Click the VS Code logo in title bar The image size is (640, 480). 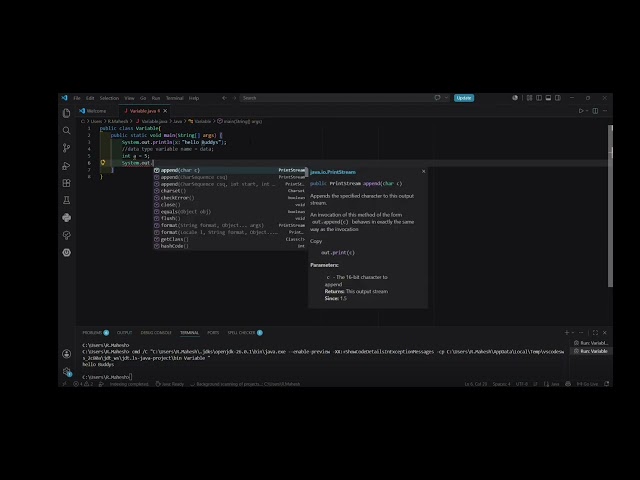click(64, 98)
